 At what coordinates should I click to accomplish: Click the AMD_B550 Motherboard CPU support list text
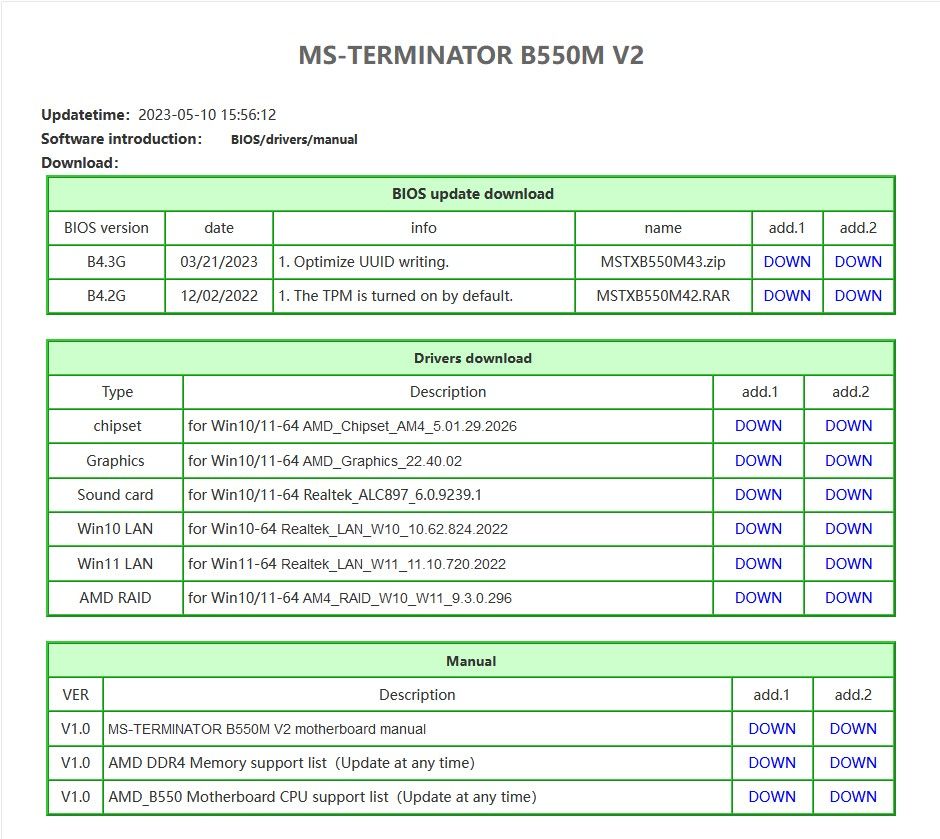(323, 797)
